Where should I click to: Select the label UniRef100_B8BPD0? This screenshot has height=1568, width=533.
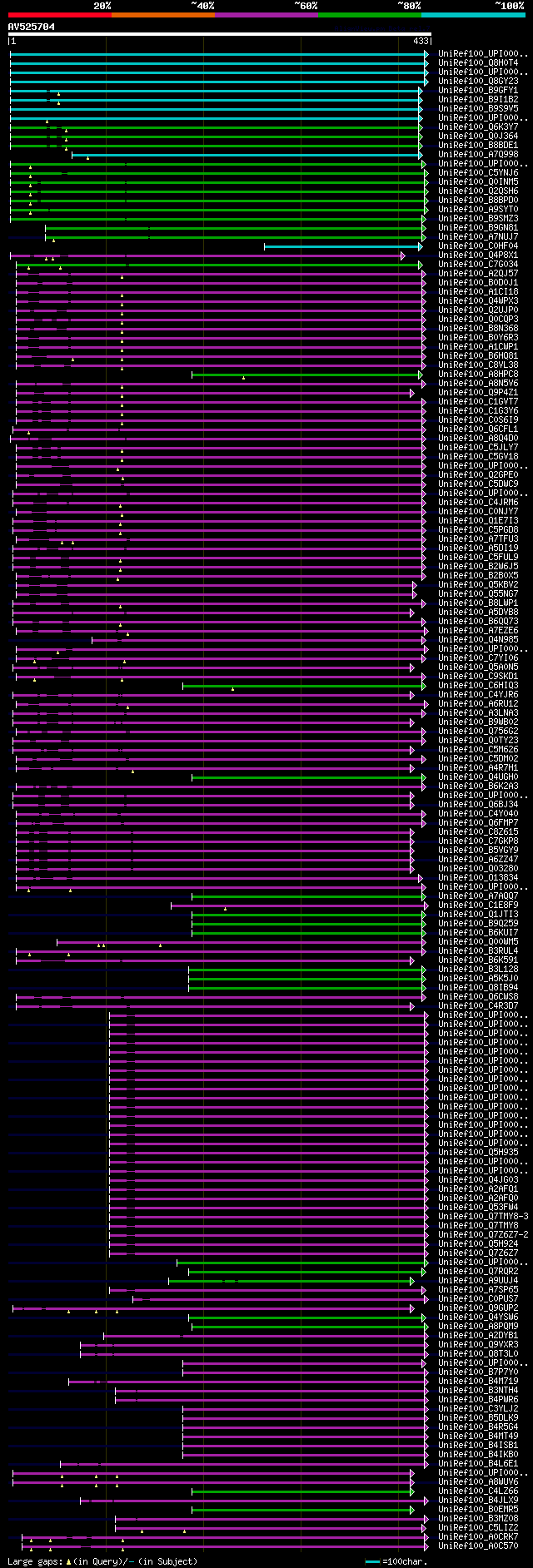coord(478,200)
